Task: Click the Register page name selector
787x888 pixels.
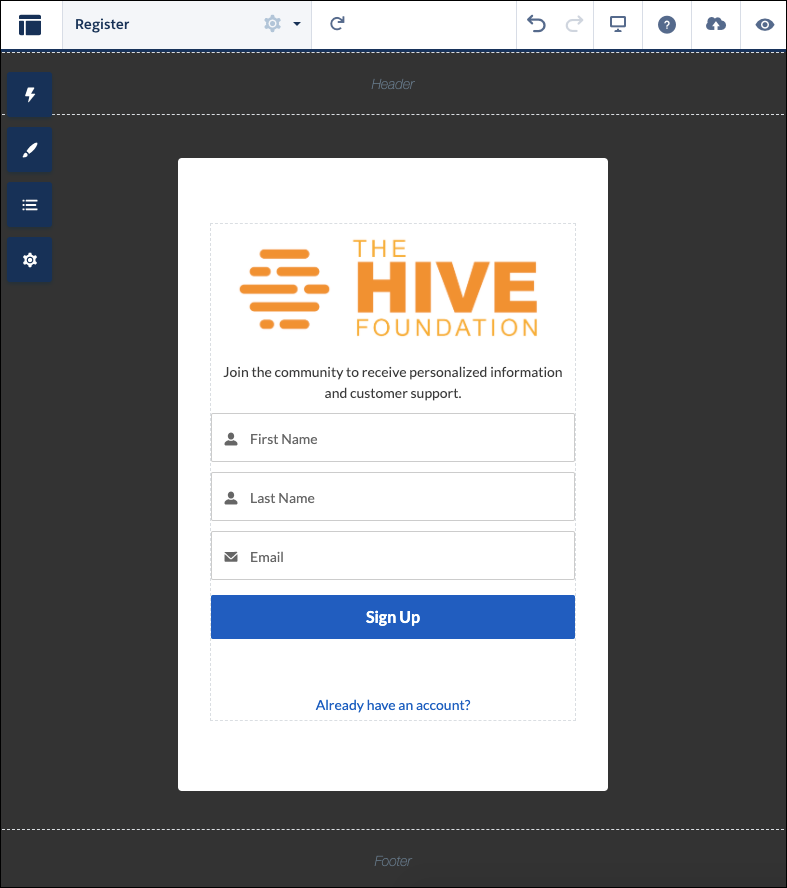Action: [187, 24]
